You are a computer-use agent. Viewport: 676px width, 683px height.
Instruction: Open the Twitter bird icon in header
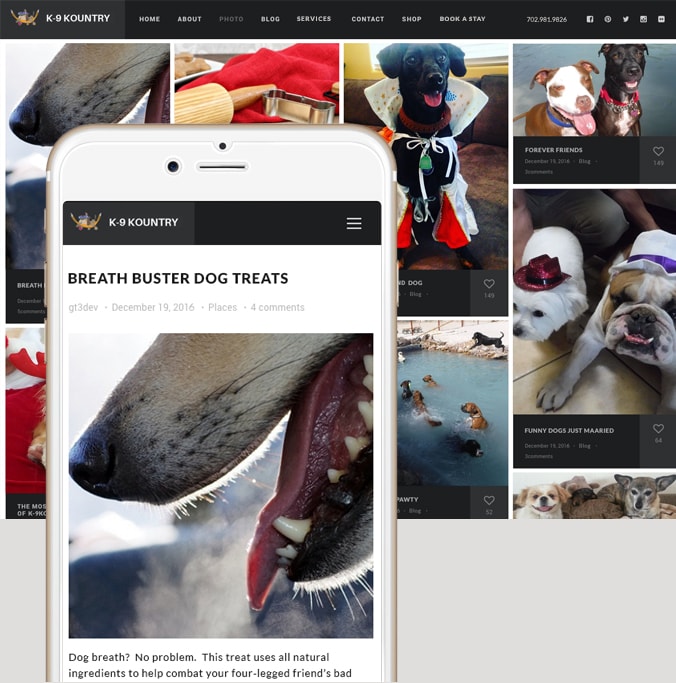[625, 19]
